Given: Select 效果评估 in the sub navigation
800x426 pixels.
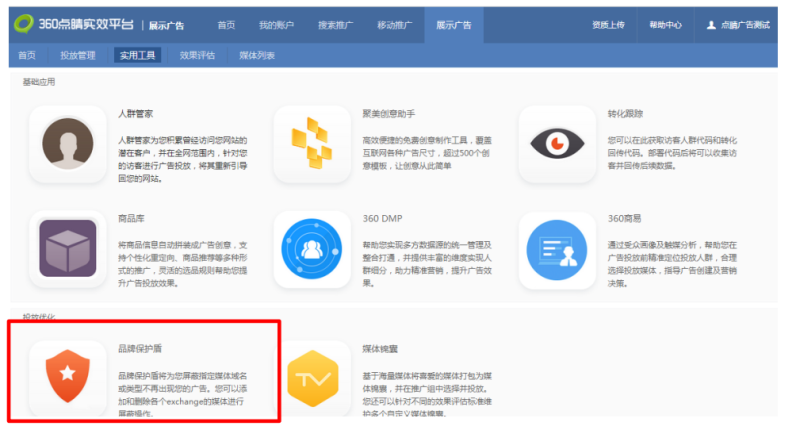Looking at the screenshot, I should tap(195, 56).
